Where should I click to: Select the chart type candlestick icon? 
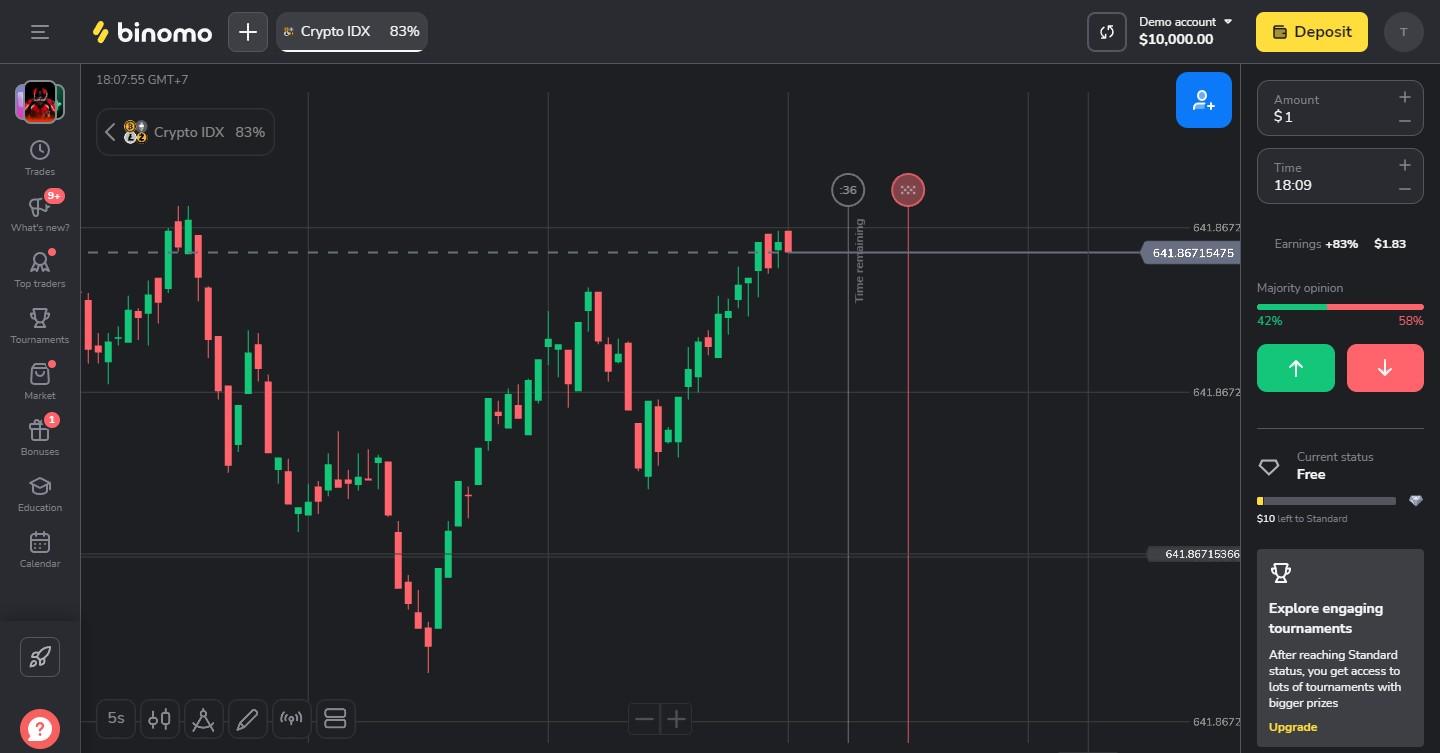click(160, 718)
